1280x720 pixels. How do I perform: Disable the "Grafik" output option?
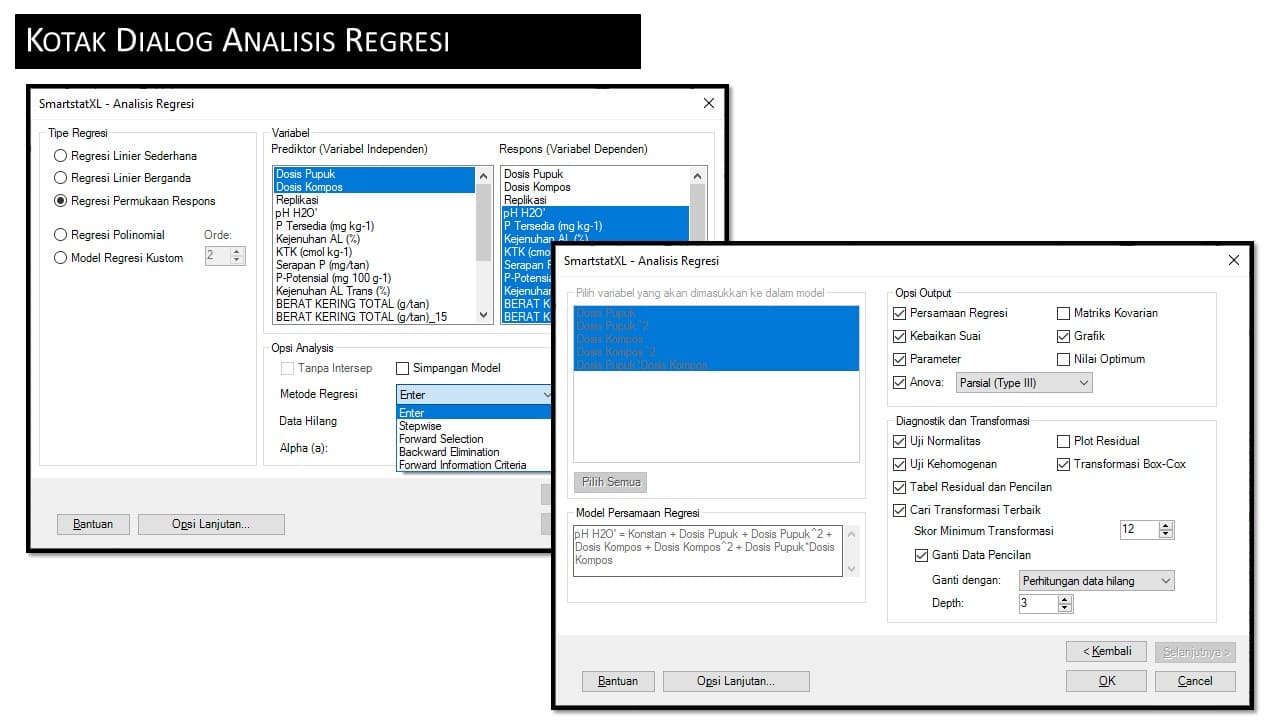[1063, 336]
